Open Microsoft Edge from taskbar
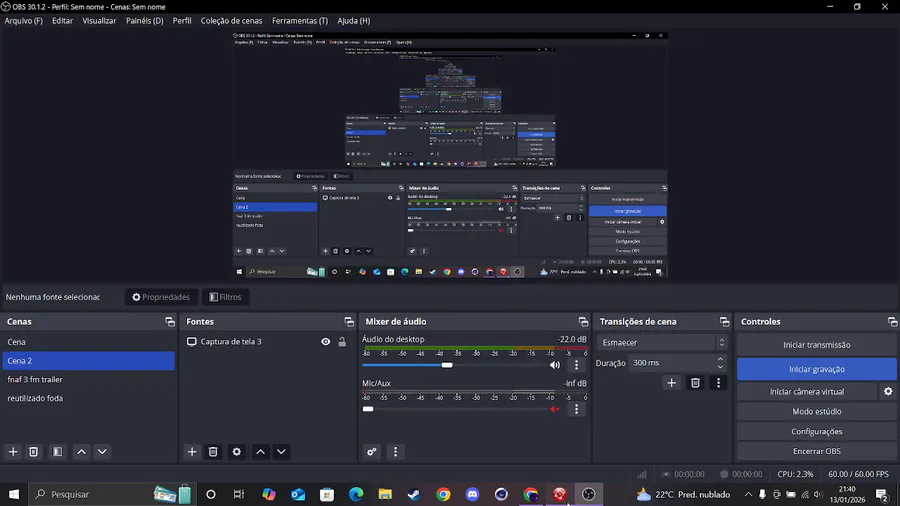The image size is (900, 506). 356,494
